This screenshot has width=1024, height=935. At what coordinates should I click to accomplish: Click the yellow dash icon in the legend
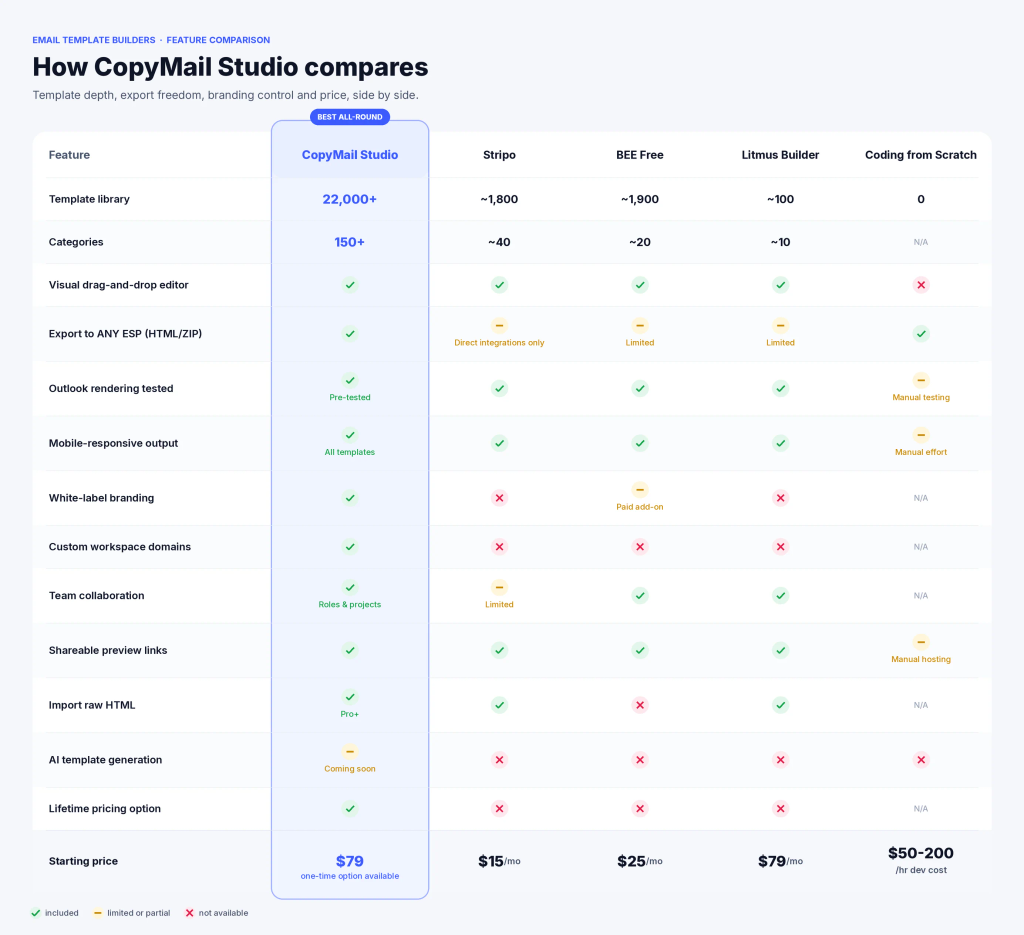97,913
